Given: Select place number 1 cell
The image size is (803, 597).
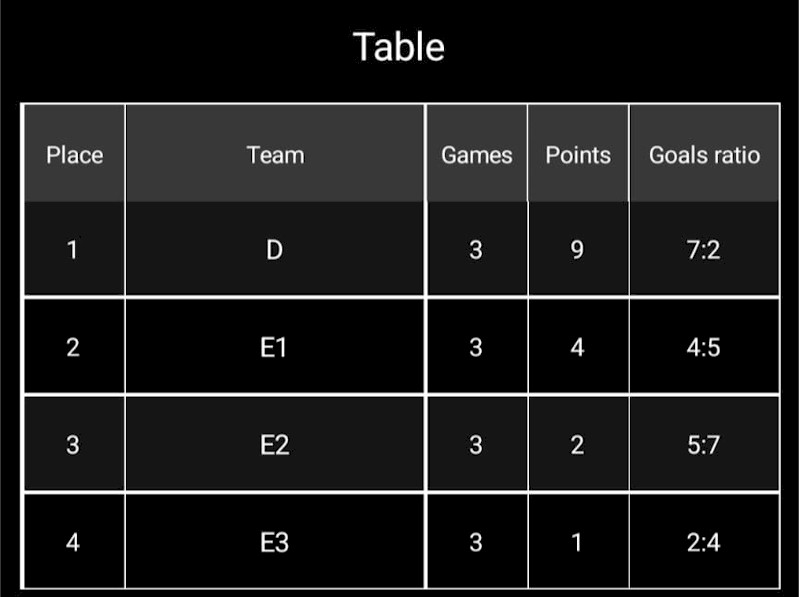Looking at the screenshot, I should 73,250.
